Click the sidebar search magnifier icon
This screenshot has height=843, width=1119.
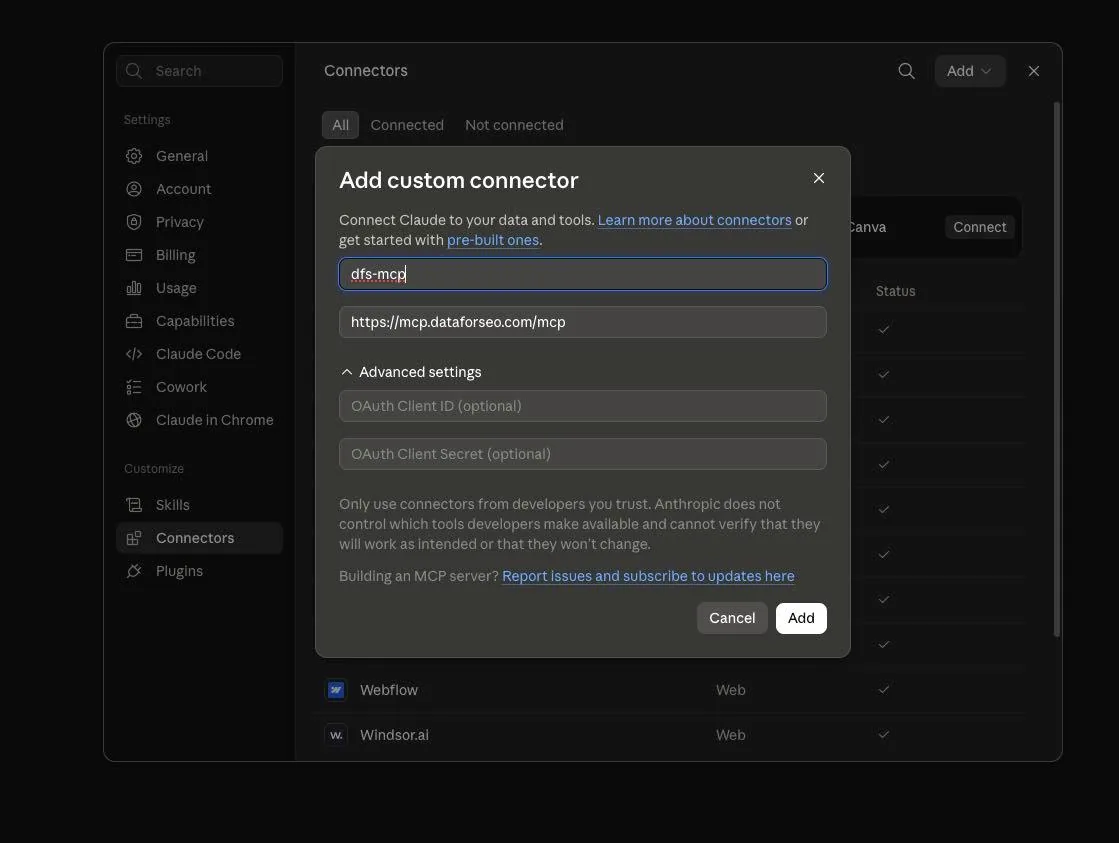(x=133, y=71)
